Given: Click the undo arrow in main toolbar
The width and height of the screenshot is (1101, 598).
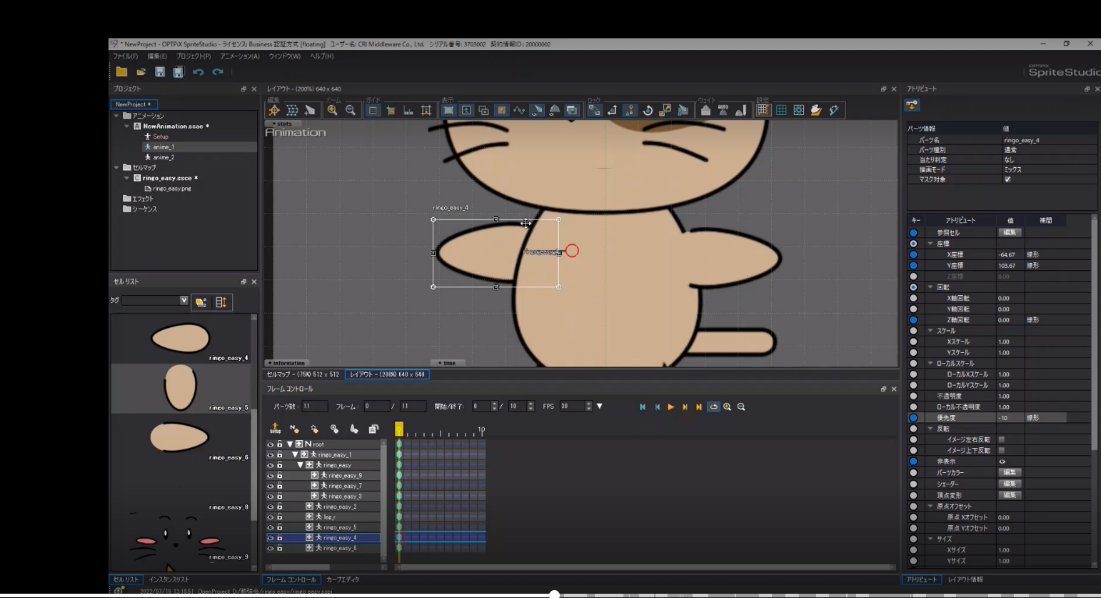Looking at the screenshot, I should click(x=199, y=72).
